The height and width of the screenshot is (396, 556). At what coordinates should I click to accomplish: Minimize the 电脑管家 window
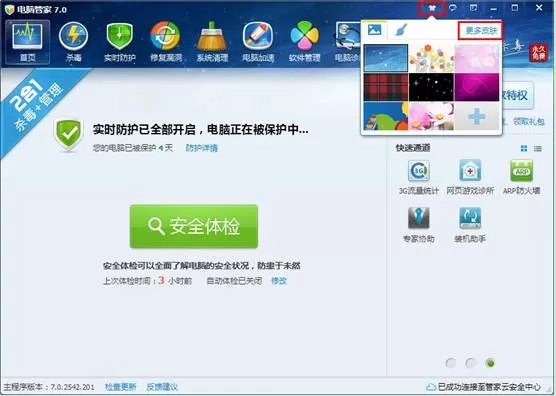[x=494, y=8]
